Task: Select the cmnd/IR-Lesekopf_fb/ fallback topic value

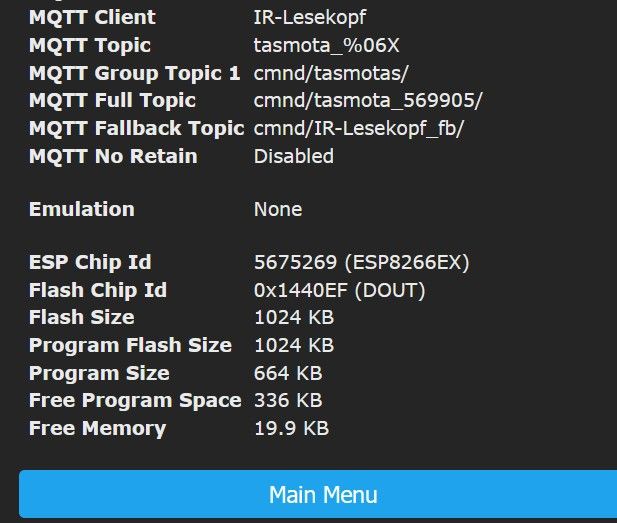Action: click(359, 128)
